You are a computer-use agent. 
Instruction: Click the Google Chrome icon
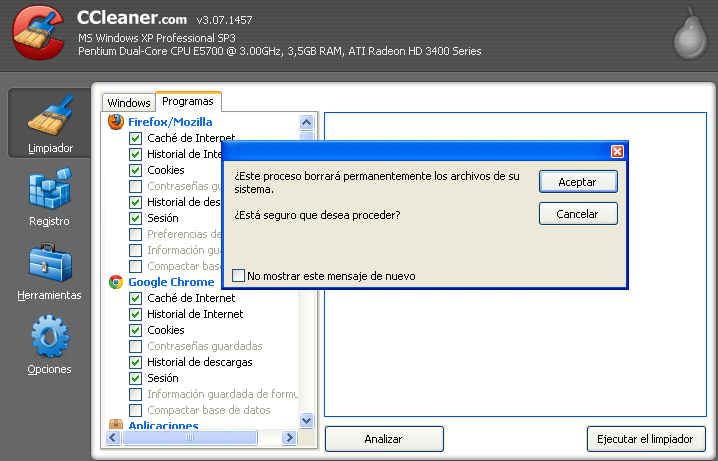[x=116, y=282]
